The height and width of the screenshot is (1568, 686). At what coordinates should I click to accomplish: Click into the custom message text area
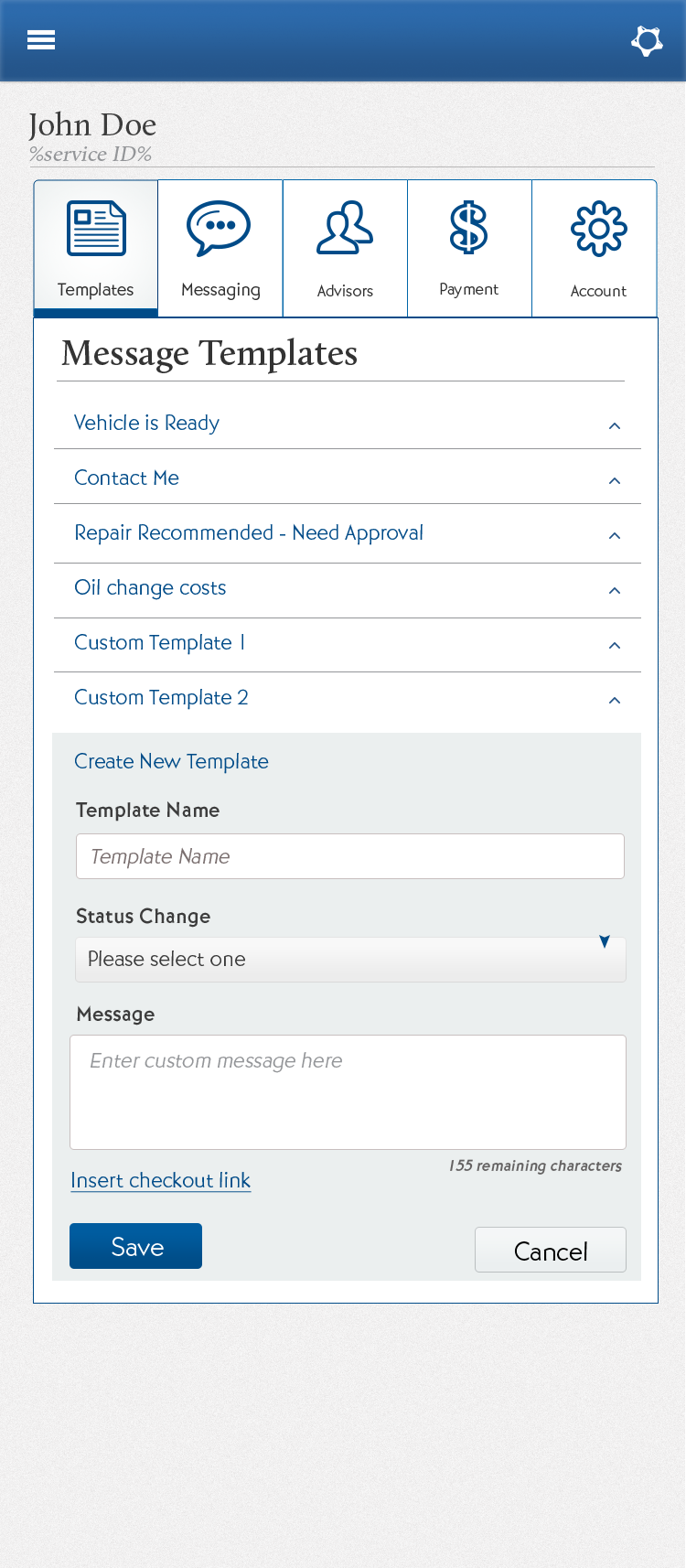click(348, 1091)
